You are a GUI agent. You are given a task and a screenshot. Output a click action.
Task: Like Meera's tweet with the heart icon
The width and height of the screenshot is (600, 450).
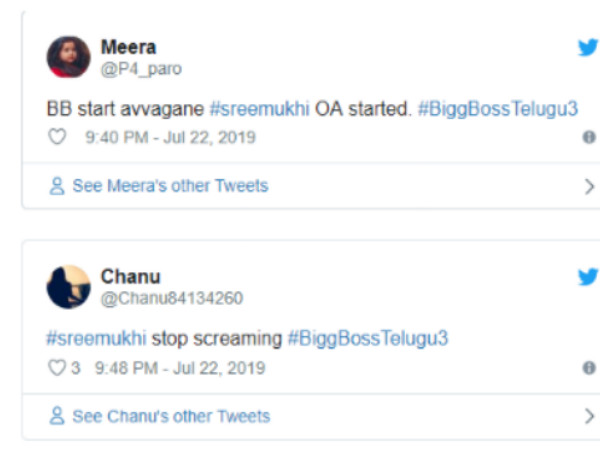pos(57,137)
